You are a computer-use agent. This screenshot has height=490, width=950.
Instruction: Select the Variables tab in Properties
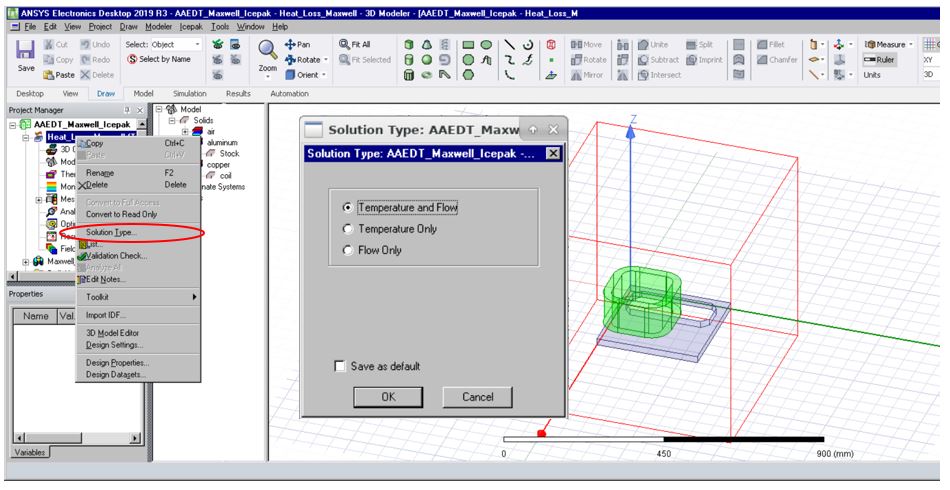point(30,452)
